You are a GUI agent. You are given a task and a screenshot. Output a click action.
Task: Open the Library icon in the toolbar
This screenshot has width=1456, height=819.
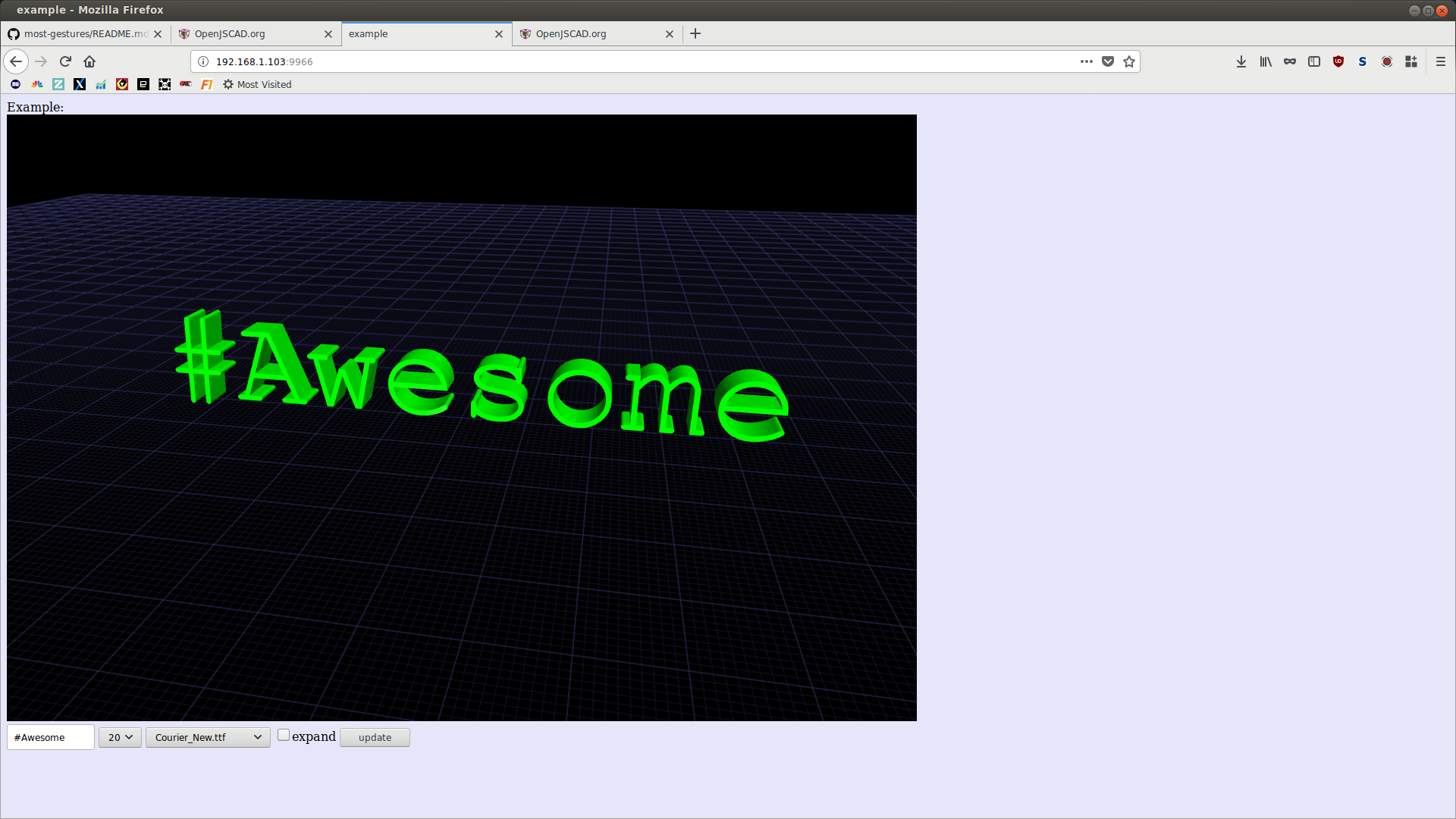(x=1266, y=61)
